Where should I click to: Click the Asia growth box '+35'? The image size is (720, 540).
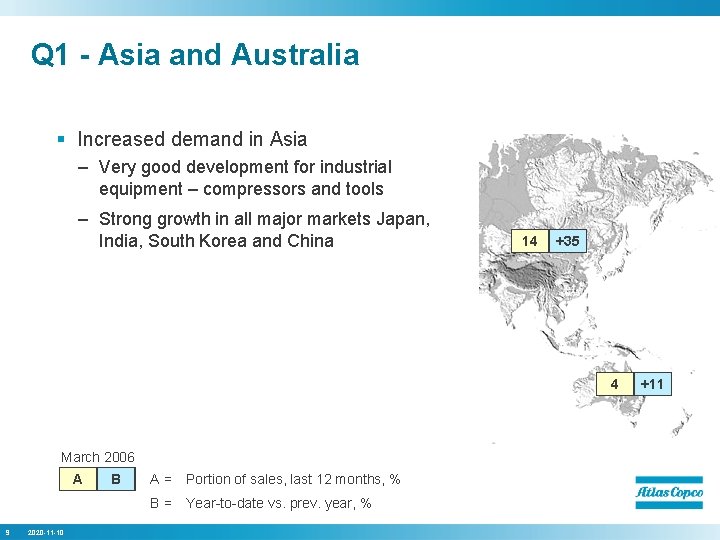(x=568, y=241)
